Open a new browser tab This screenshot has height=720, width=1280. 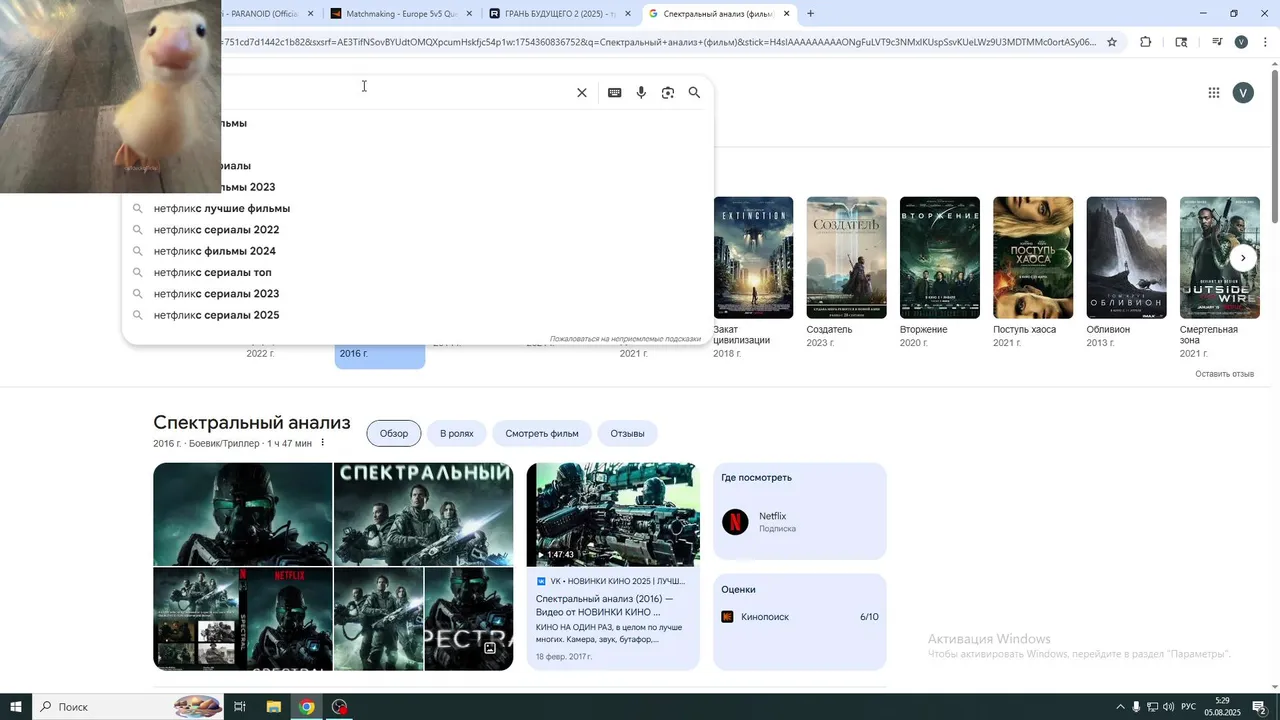tap(810, 14)
